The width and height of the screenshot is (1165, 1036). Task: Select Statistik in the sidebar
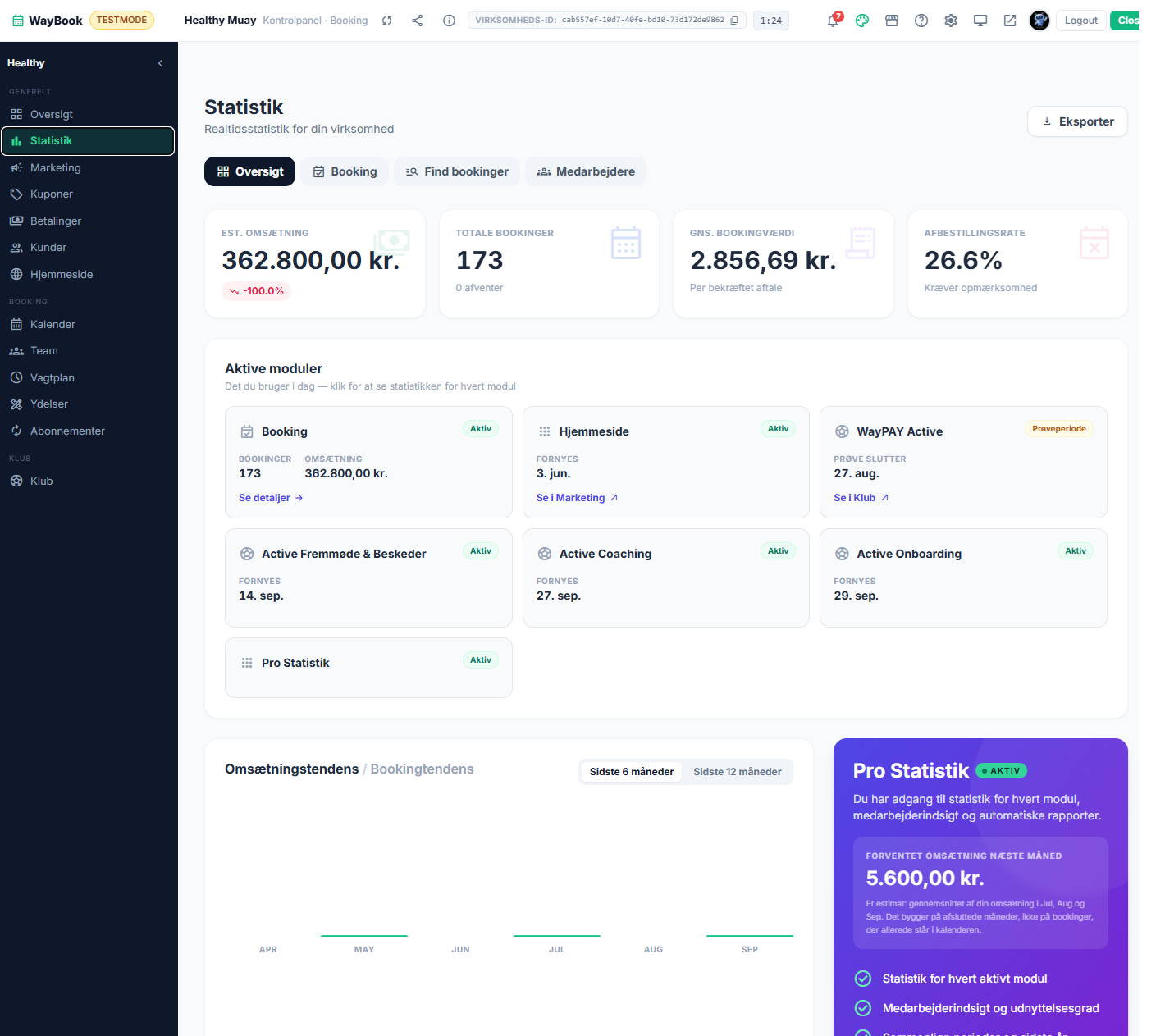pyautogui.click(x=88, y=140)
